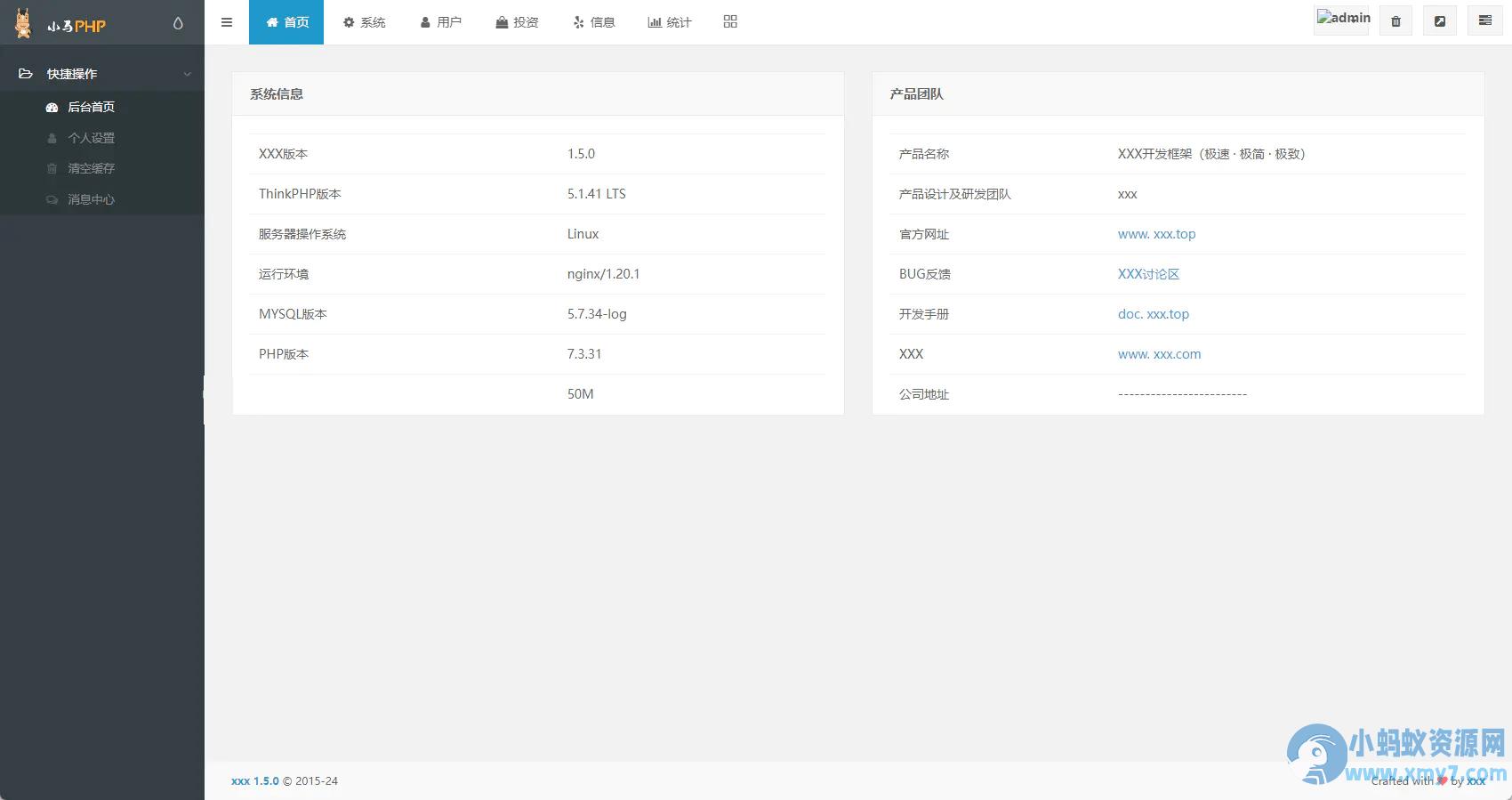Click the nginx/1.20.1 value

pyautogui.click(x=603, y=274)
